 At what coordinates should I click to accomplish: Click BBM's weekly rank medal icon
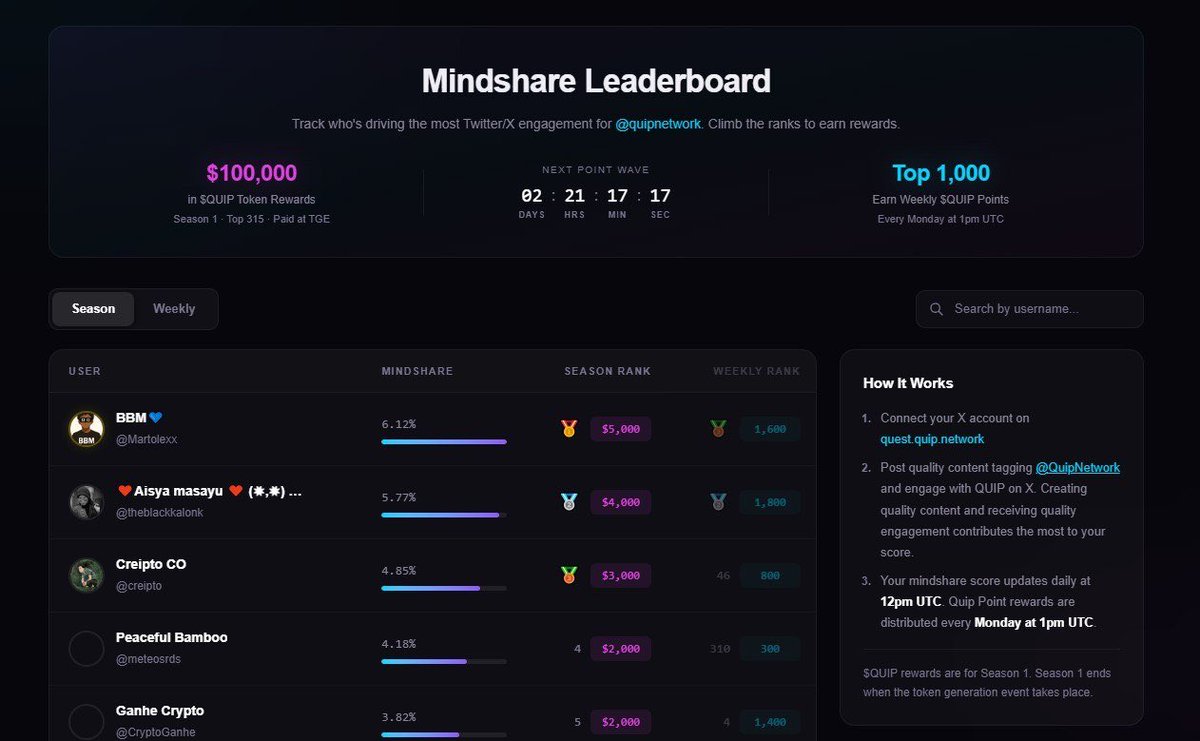pos(718,429)
